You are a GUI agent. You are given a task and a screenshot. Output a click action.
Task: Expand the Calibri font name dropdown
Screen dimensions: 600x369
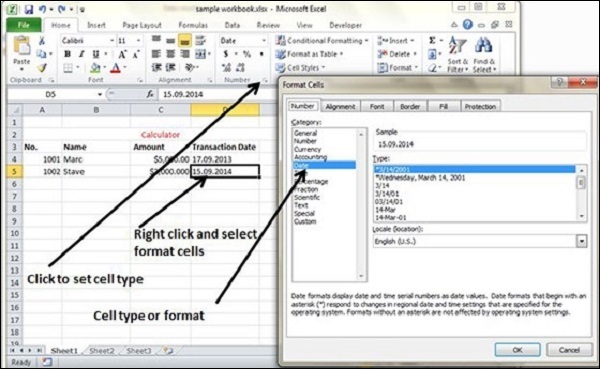pyautogui.click(x=112, y=41)
